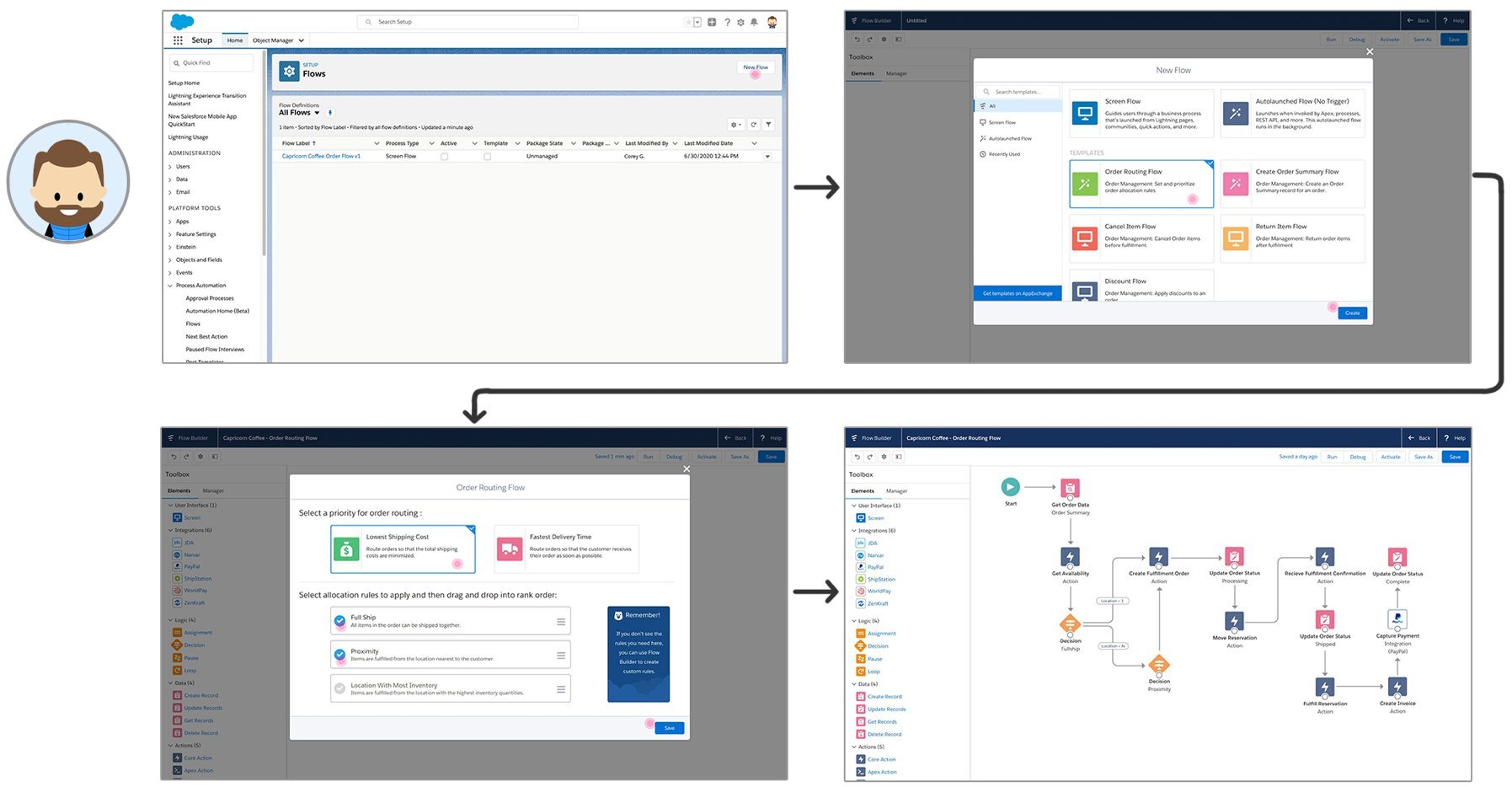The image size is (1512, 787).
Task: Click the New Flow button on Flows page
Action: pos(756,67)
